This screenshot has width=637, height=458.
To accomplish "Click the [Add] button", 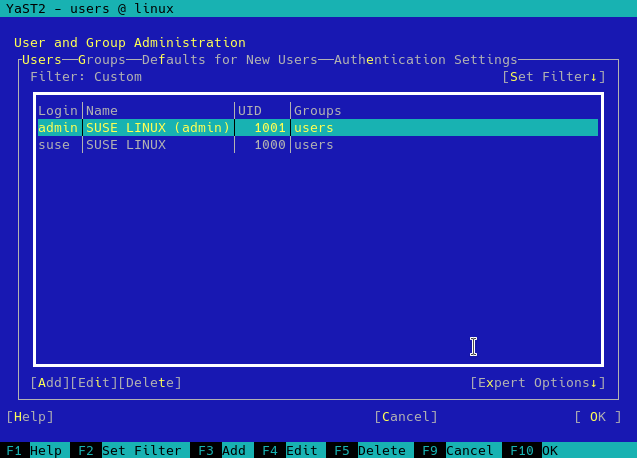I will point(50,382).
